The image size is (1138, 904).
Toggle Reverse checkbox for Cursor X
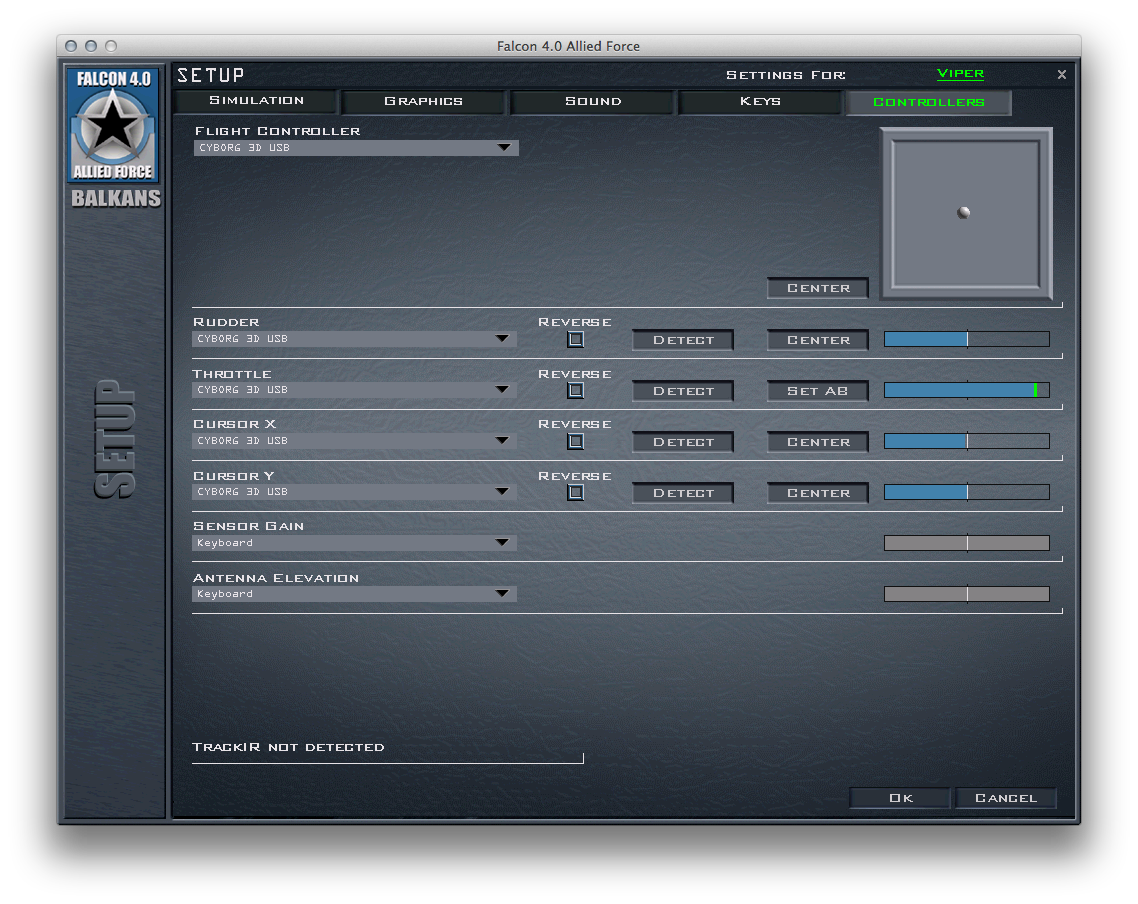tap(576, 441)
